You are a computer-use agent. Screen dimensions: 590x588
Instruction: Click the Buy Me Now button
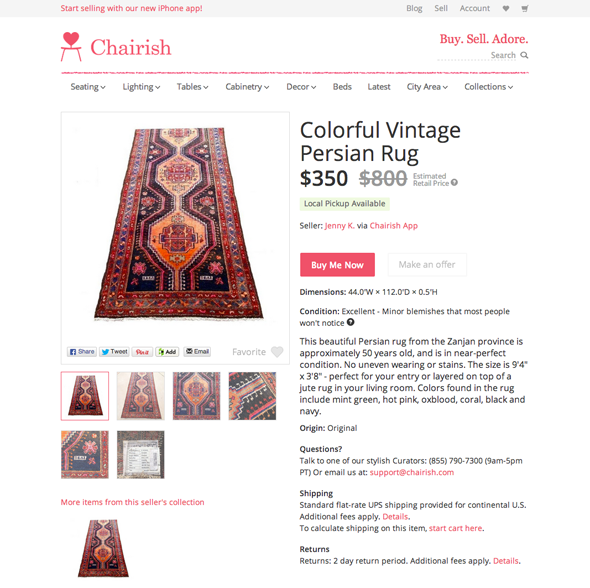pos(337,265)
